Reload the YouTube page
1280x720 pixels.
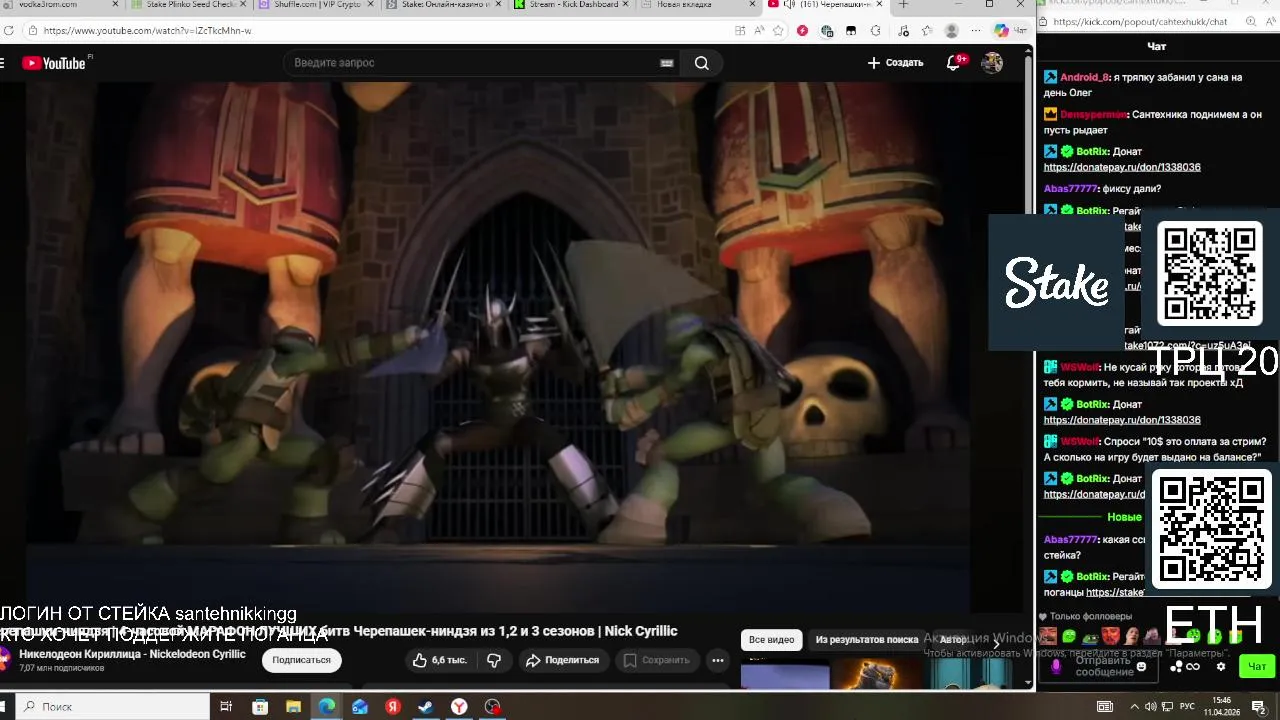click(9, 31)
